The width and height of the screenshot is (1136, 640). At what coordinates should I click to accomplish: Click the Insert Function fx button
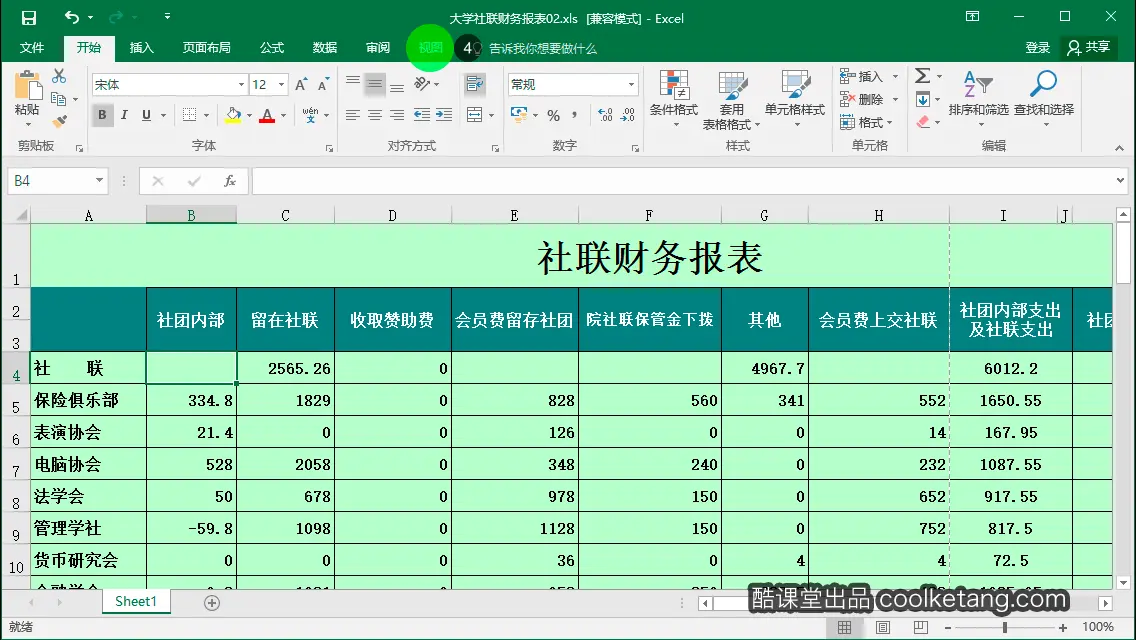coord(230,181)
